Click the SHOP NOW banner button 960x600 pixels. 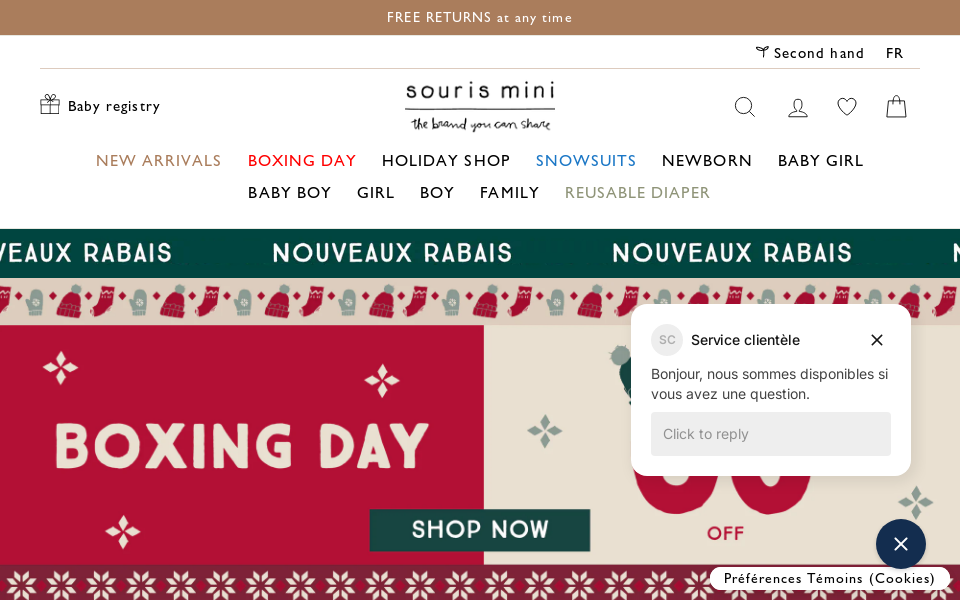tap(480, 530)
